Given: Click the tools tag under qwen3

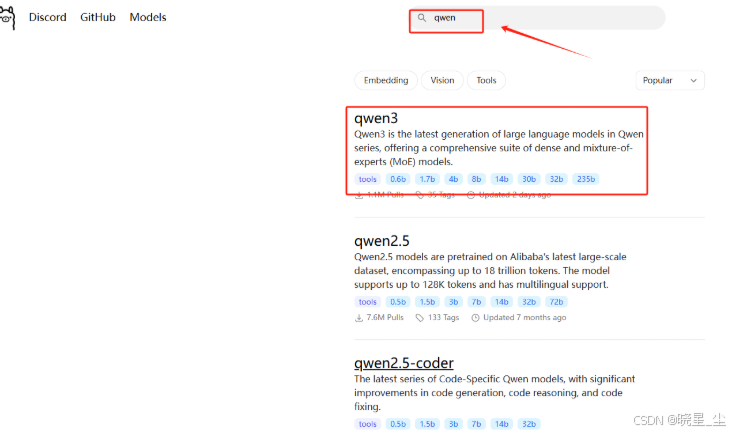Looking at the screenshot, I should tap(368, 179).
